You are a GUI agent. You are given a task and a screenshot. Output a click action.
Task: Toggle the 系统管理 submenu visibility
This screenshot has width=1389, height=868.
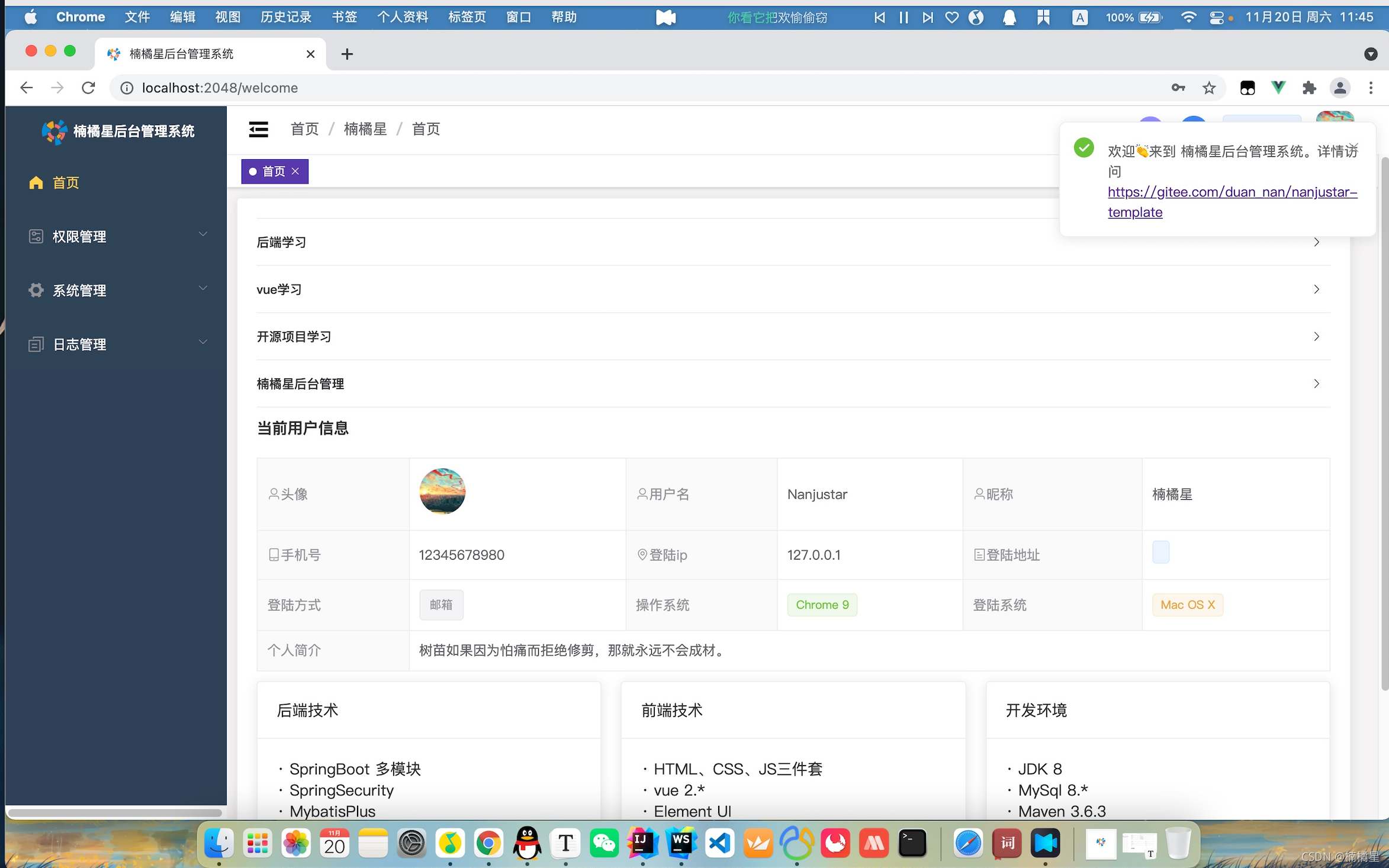116,290
